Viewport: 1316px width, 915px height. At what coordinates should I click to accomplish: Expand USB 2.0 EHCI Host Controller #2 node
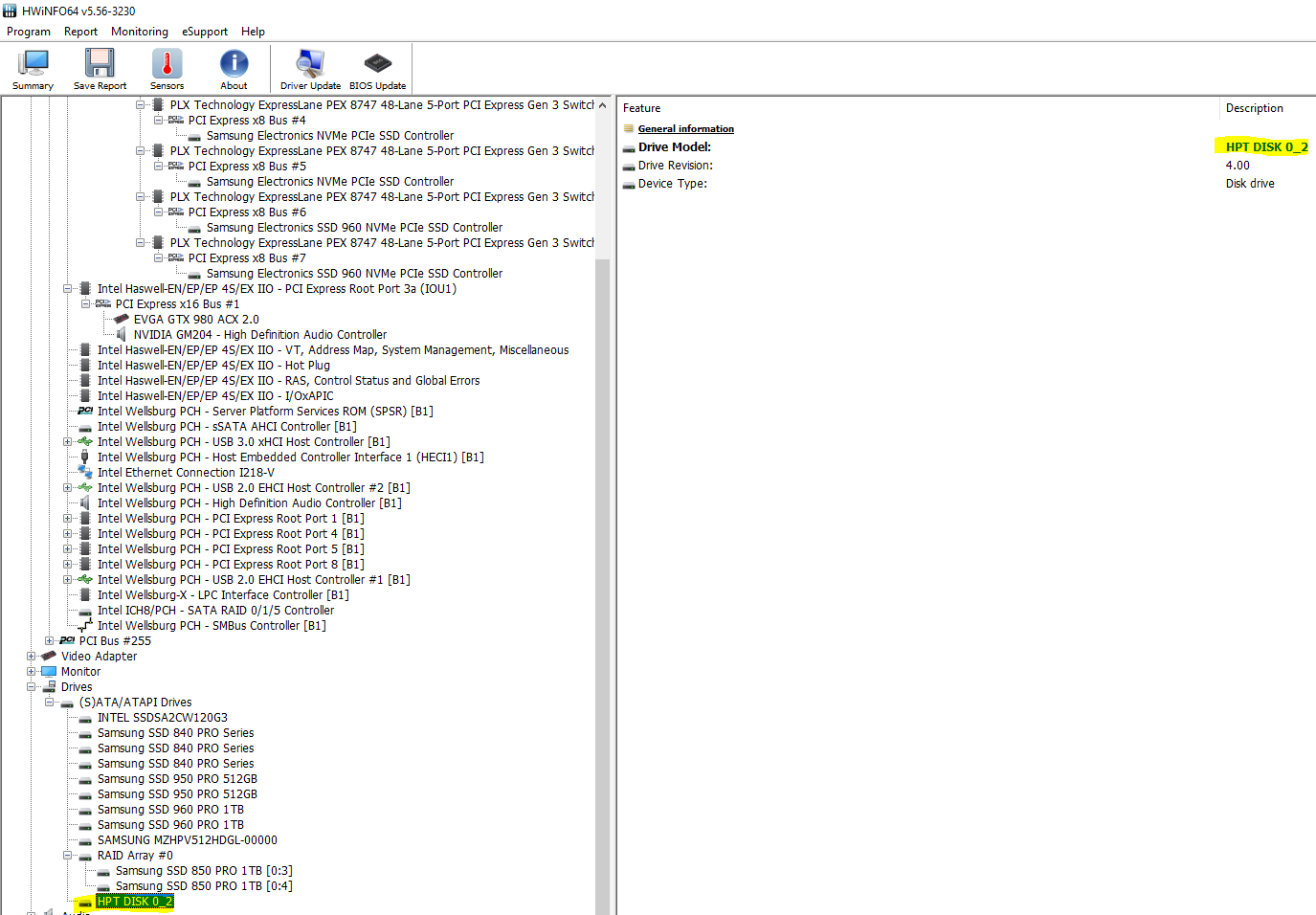[x=68, y=488]
